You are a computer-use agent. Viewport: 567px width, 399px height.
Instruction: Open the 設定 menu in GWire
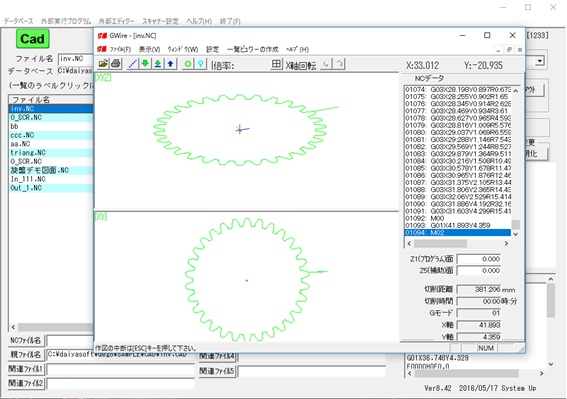click(x=212, y=49)
